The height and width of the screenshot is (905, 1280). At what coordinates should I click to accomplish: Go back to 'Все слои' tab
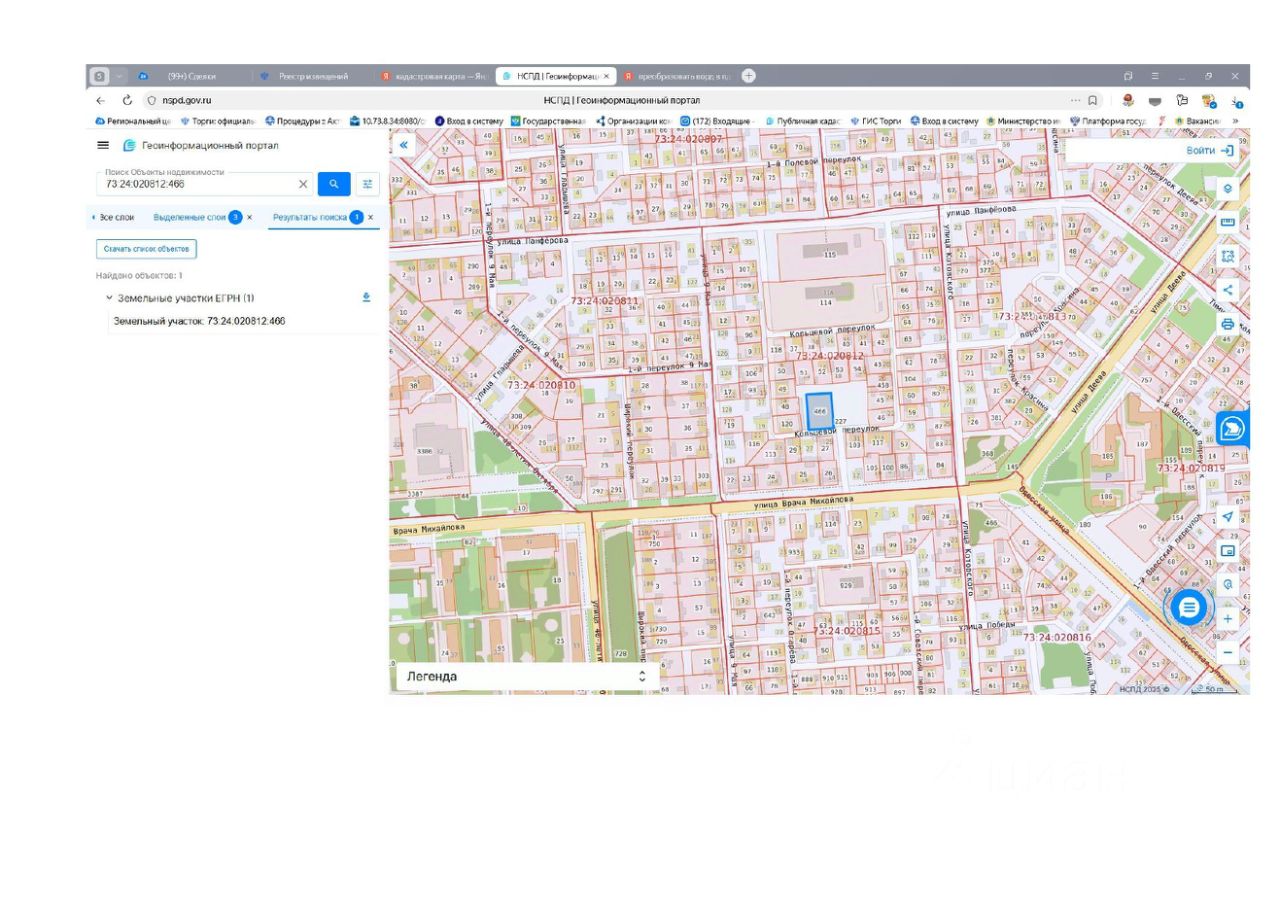coord(116,217)
